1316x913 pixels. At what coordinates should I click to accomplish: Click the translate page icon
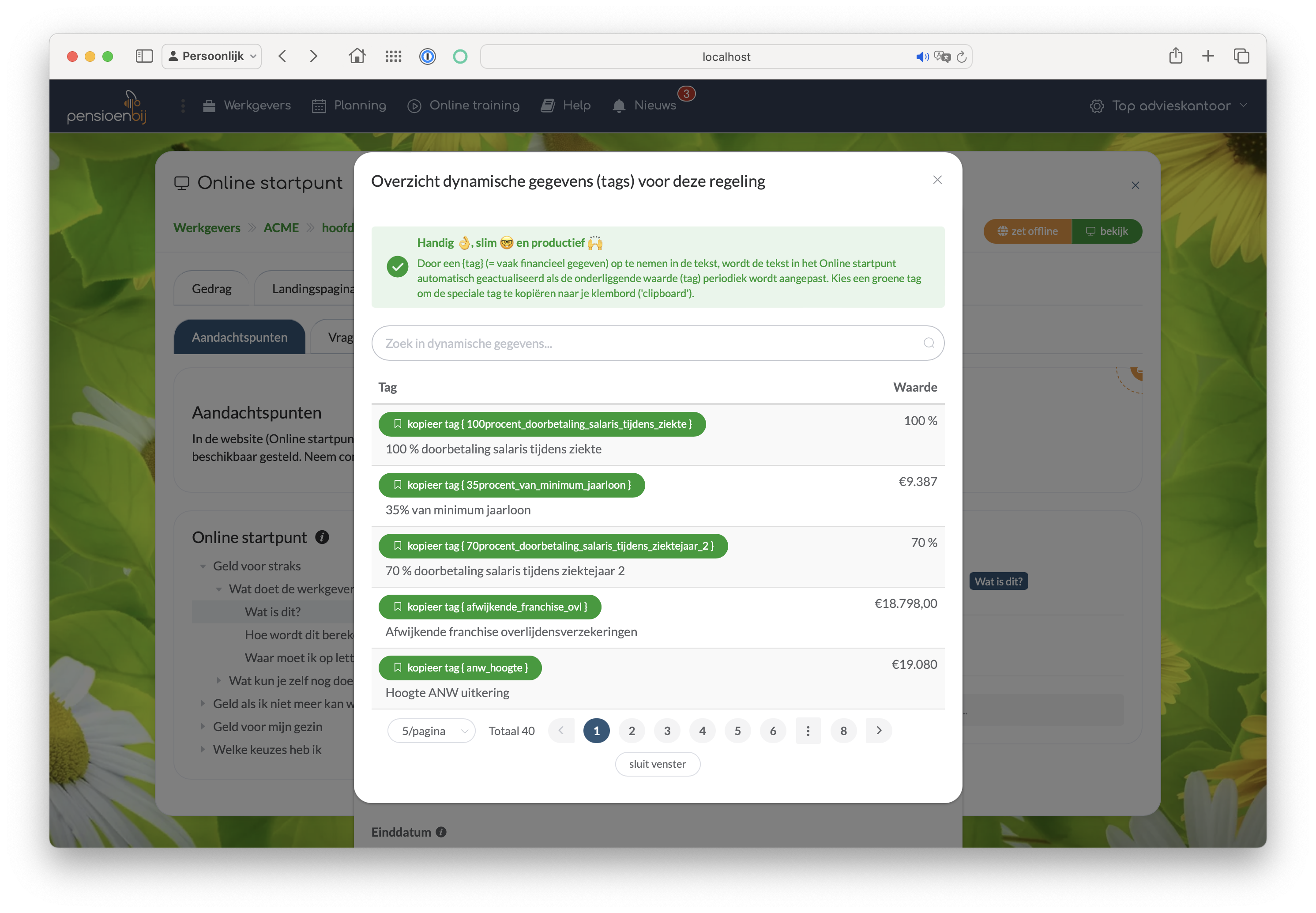click(942, 57)
